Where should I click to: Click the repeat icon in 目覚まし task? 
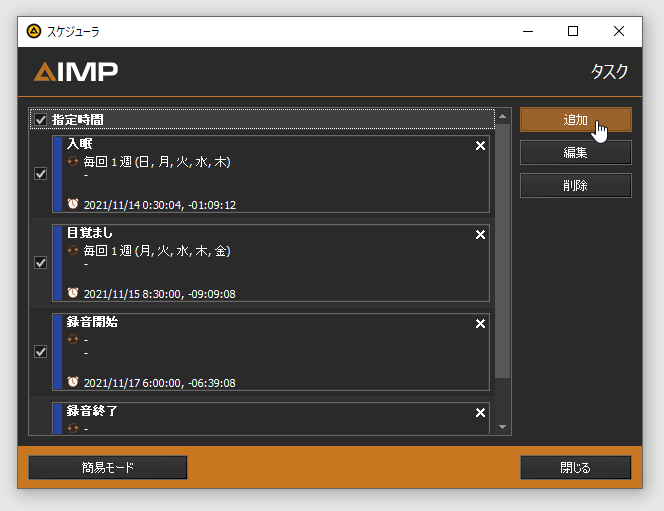pyautogui.click(x=73, y=250)
